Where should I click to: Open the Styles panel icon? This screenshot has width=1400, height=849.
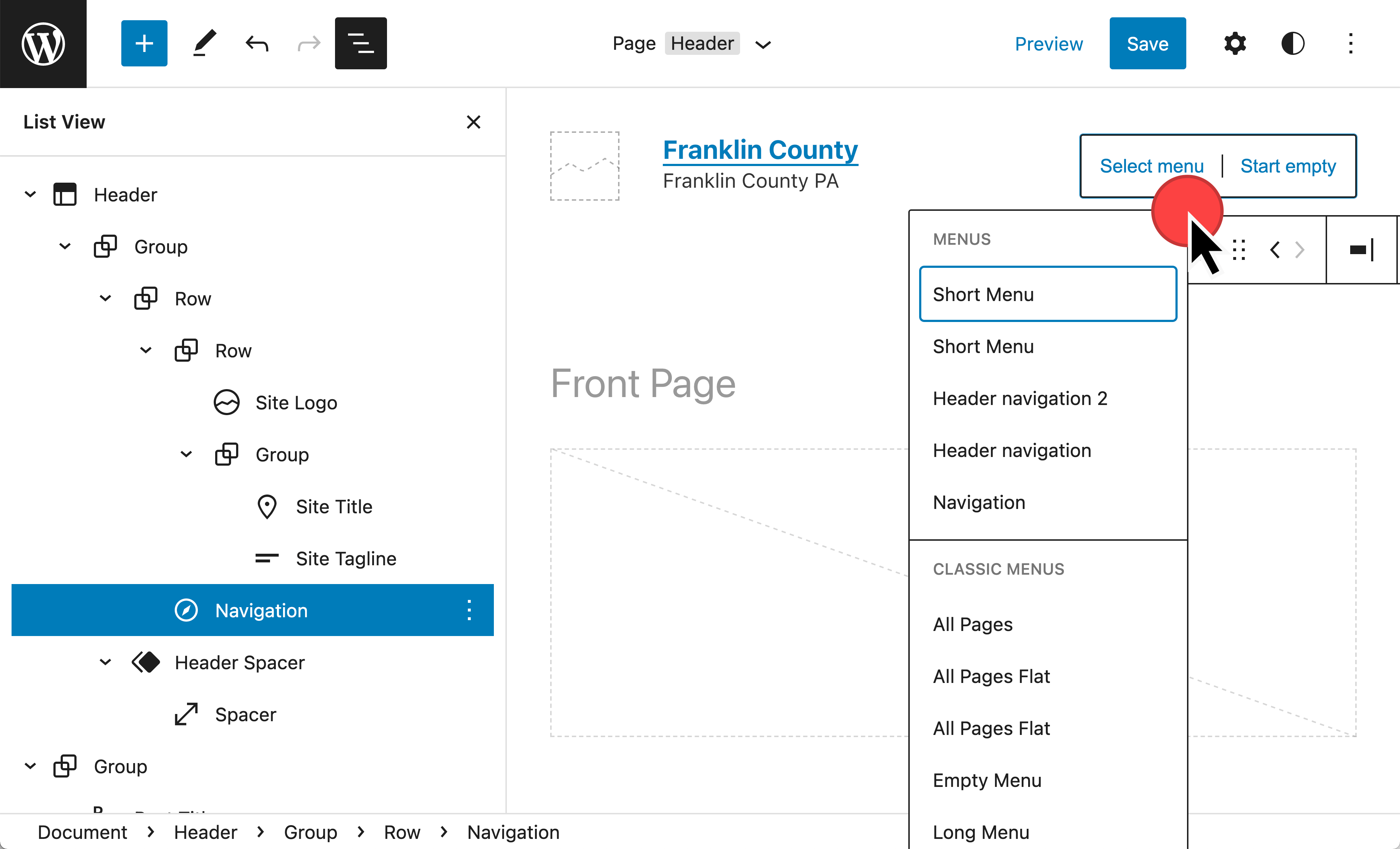(1293, 43)
